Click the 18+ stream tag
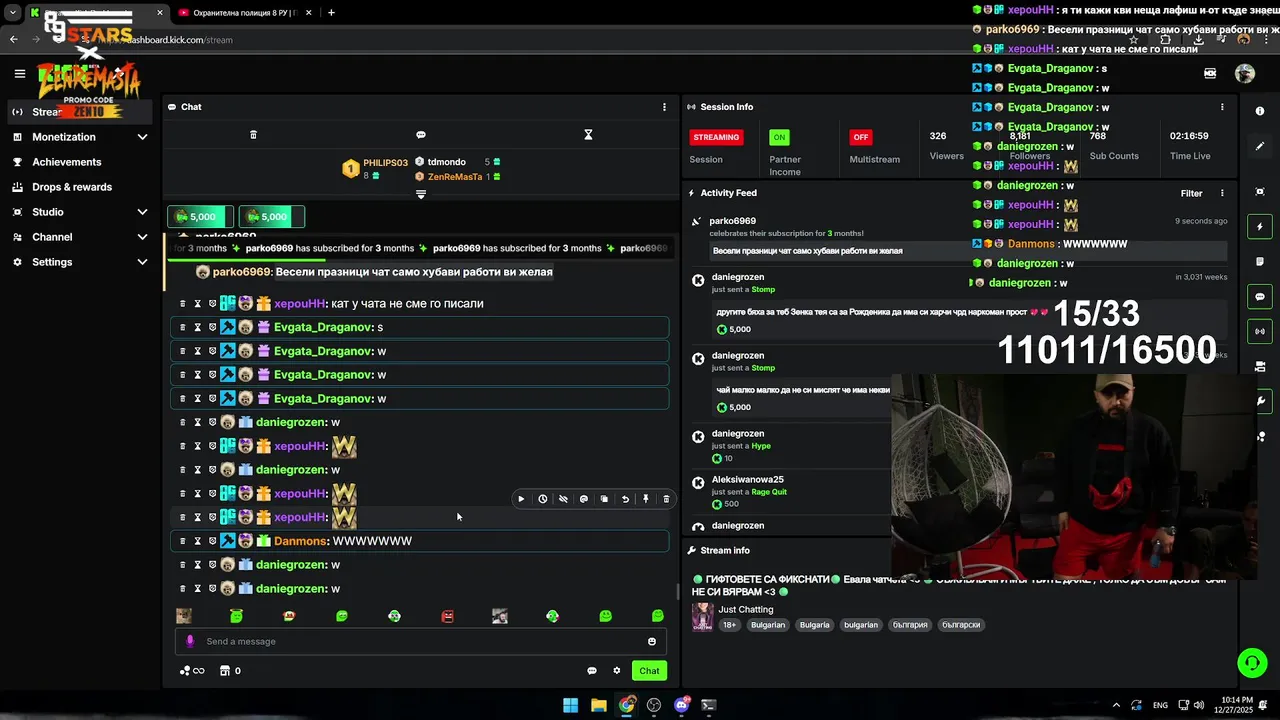 tap(730, 625)
